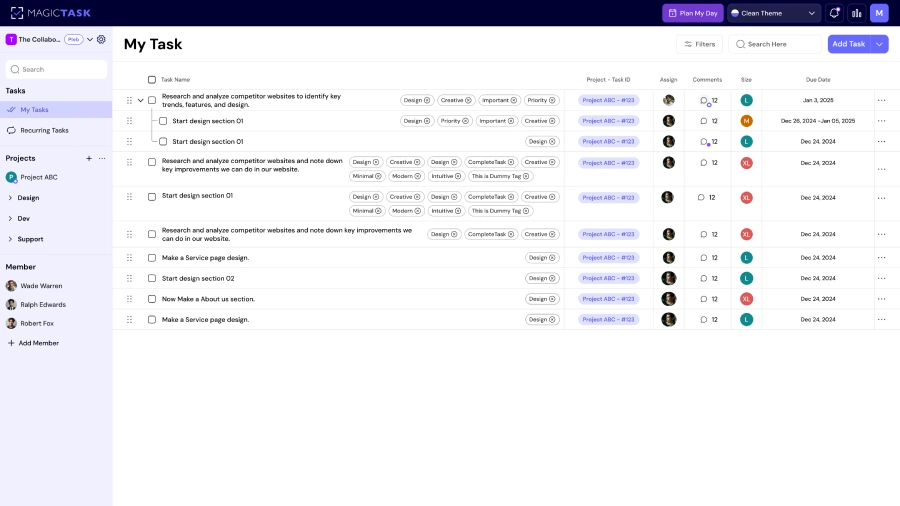Open the notifications bell icon
This screenshot has width=900, height=506.
click(x=834, y=13)
